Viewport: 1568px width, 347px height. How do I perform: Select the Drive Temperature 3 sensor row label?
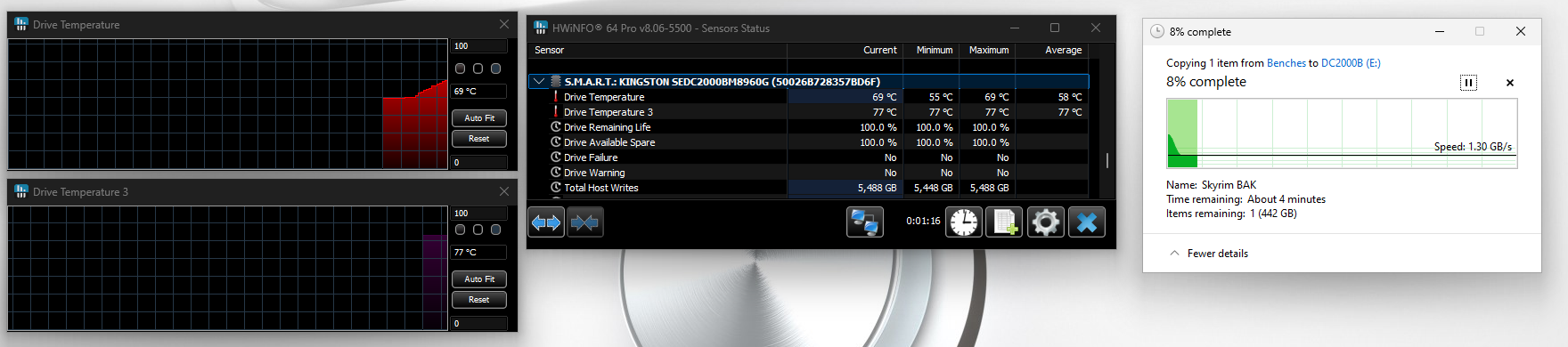[x=608, y=112]
